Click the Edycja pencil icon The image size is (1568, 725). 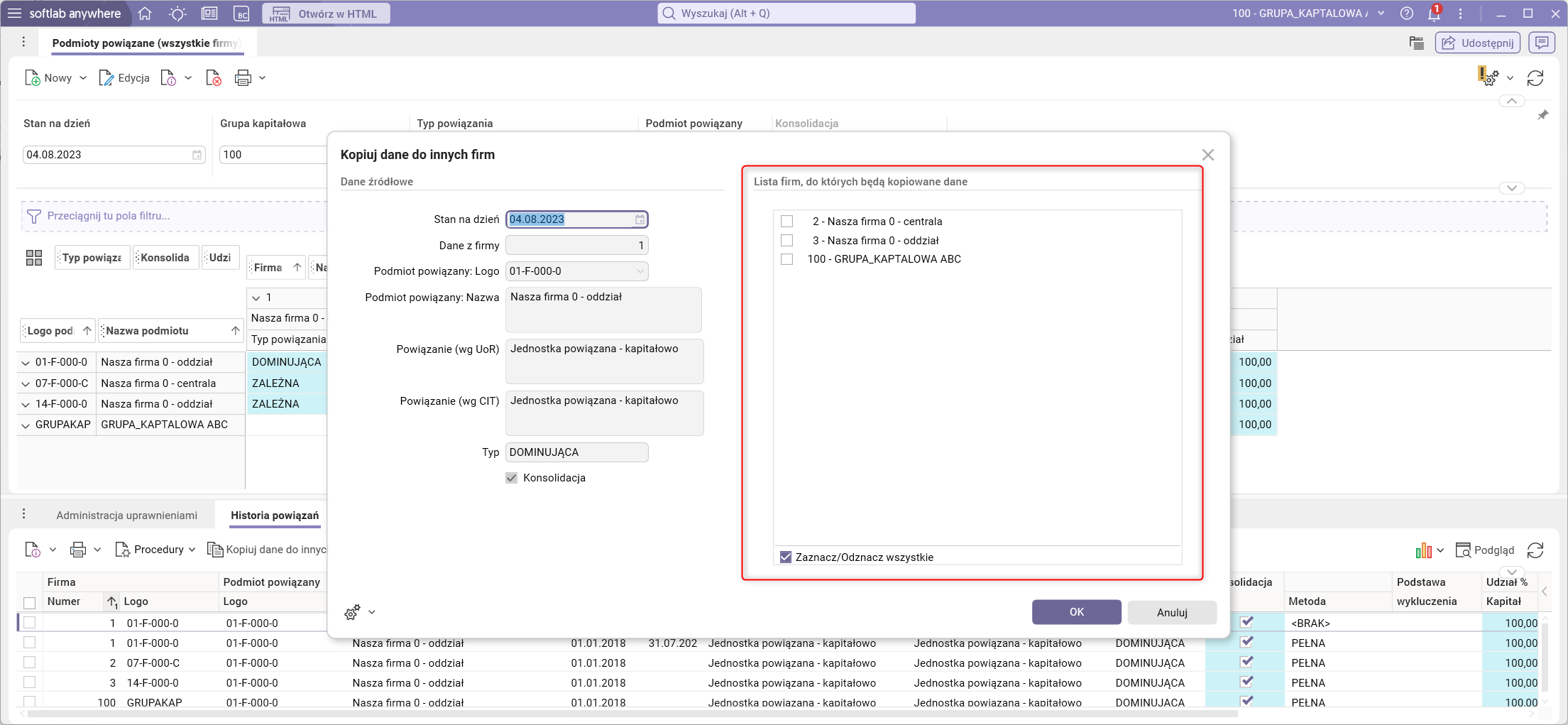[106, 78]
